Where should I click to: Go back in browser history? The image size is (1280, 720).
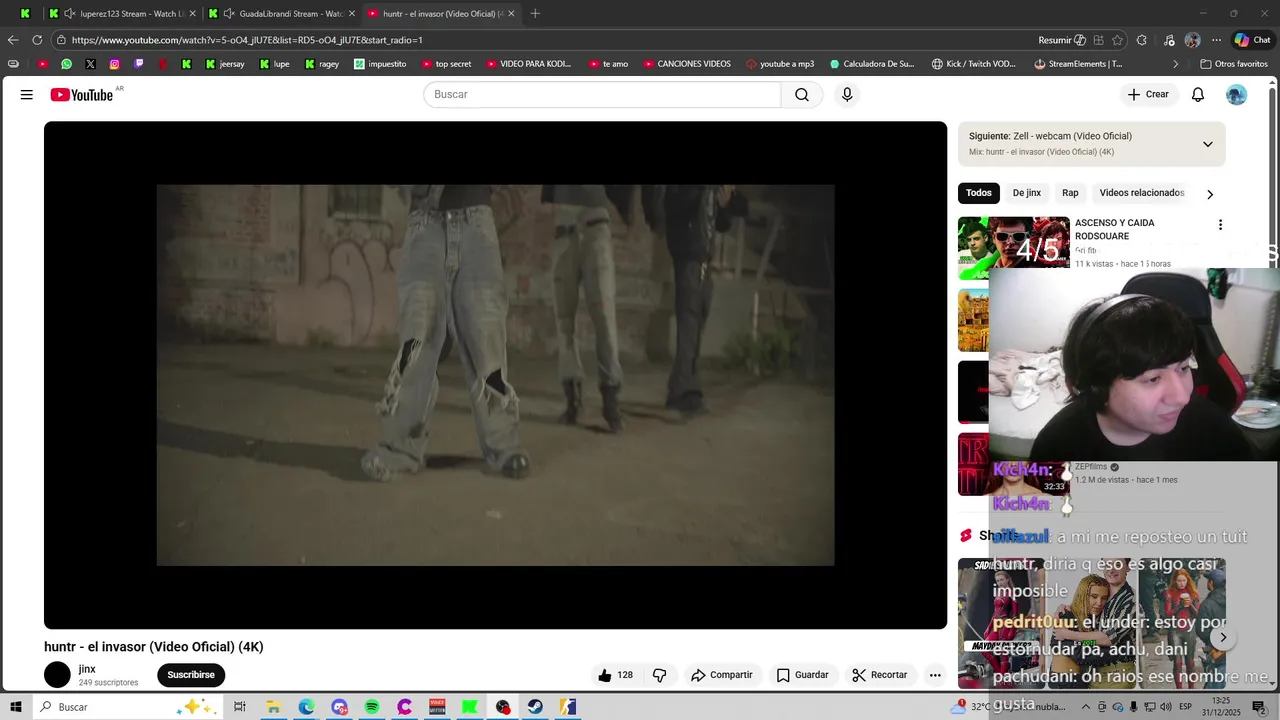(x=13, y=40)
